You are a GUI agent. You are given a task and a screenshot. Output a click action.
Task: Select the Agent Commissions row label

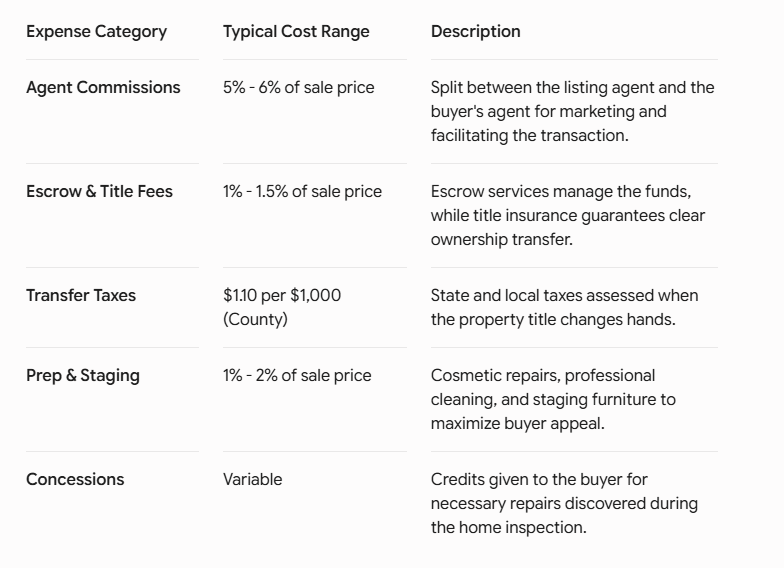click(x=103, y=88)
